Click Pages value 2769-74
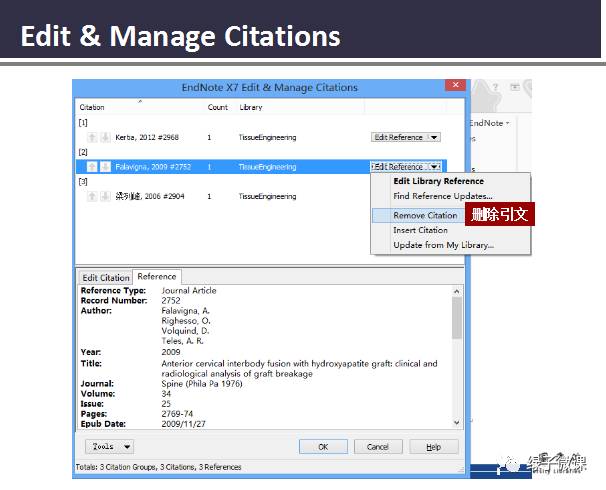This screenshot has width=606, height=490. (177, 414)
